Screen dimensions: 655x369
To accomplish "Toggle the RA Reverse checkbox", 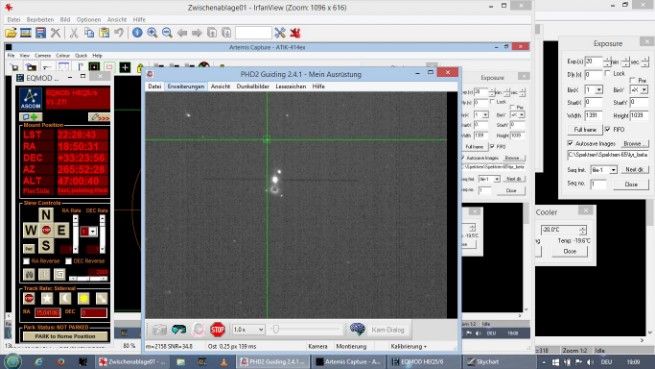I will point(26,261).
